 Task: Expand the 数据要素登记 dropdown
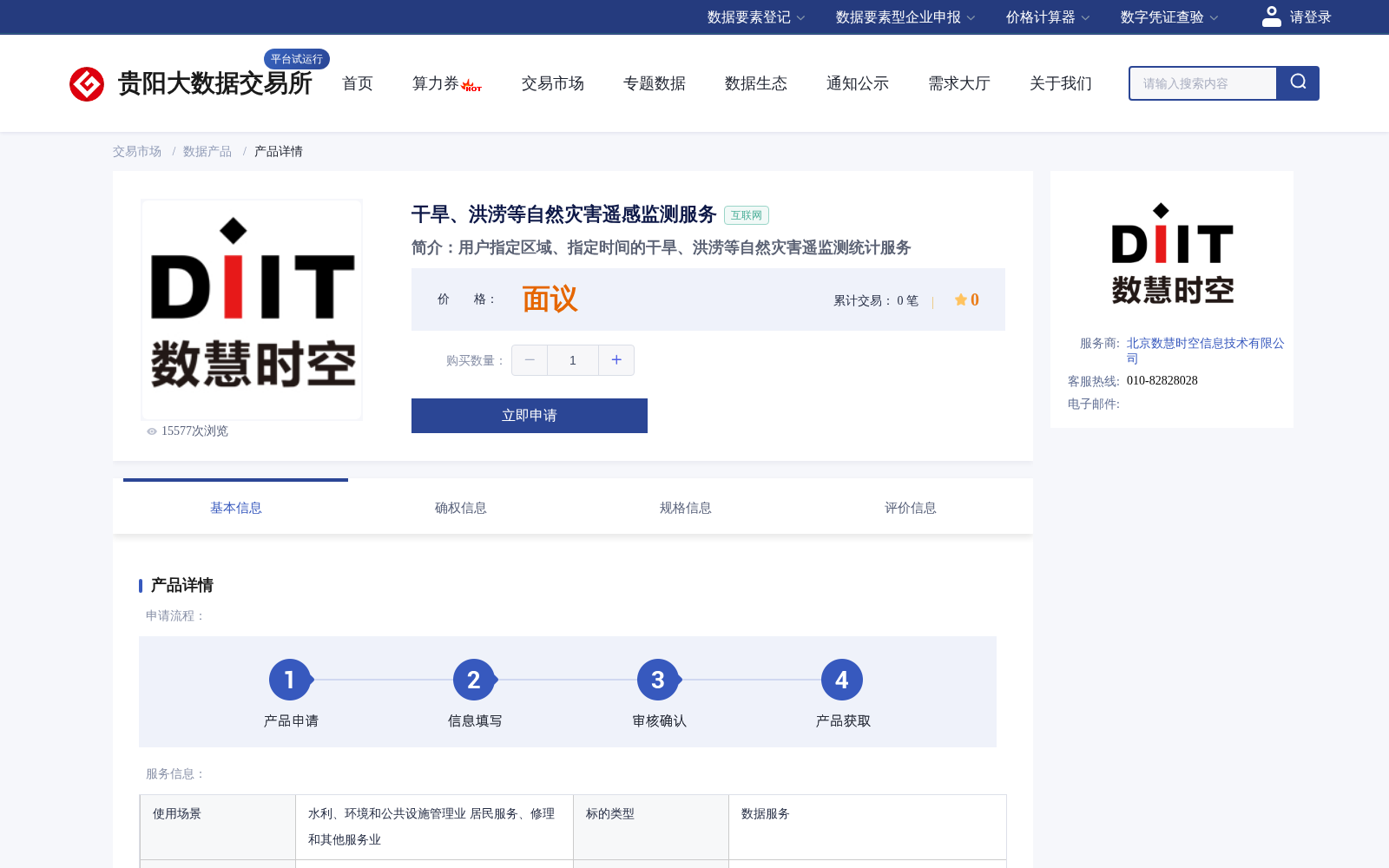(x=756, y=17)
